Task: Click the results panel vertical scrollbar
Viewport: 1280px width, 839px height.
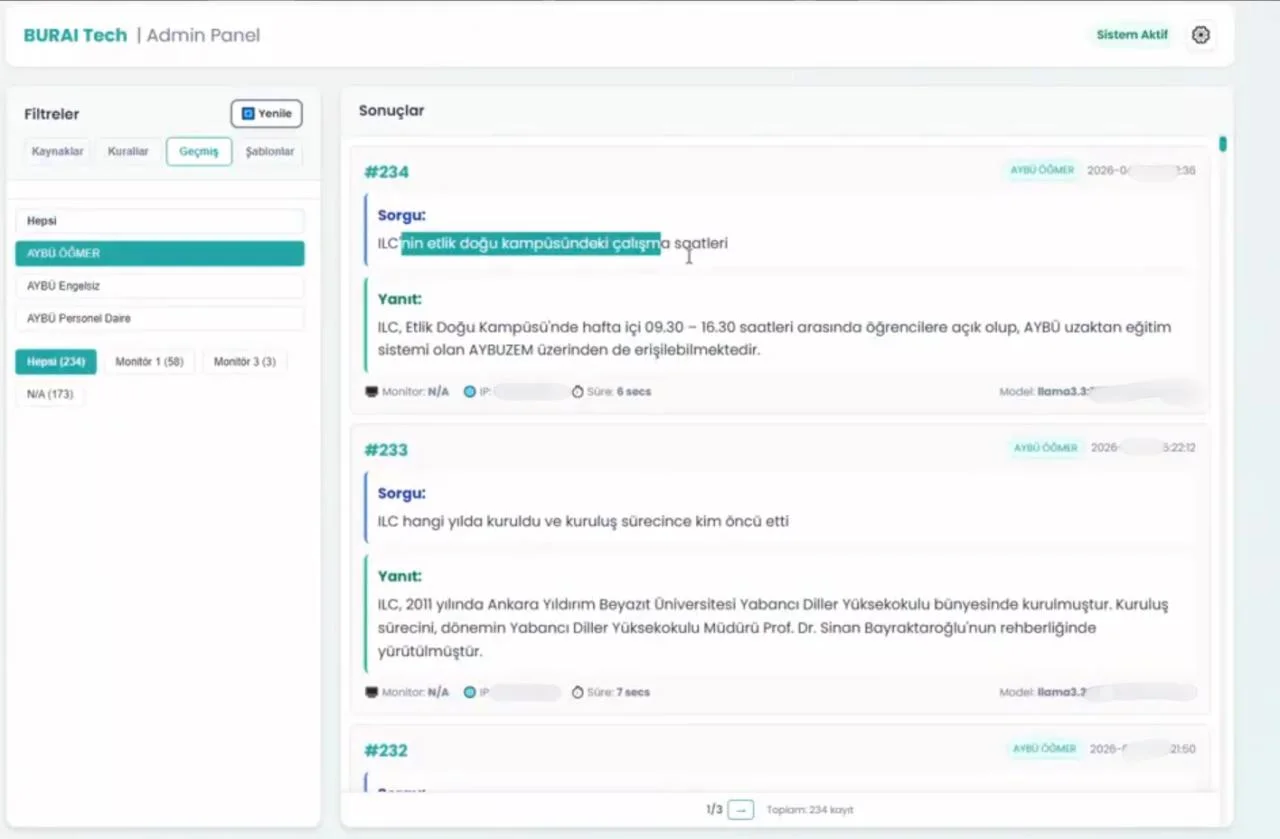Action: click(x=1223, y=144)
